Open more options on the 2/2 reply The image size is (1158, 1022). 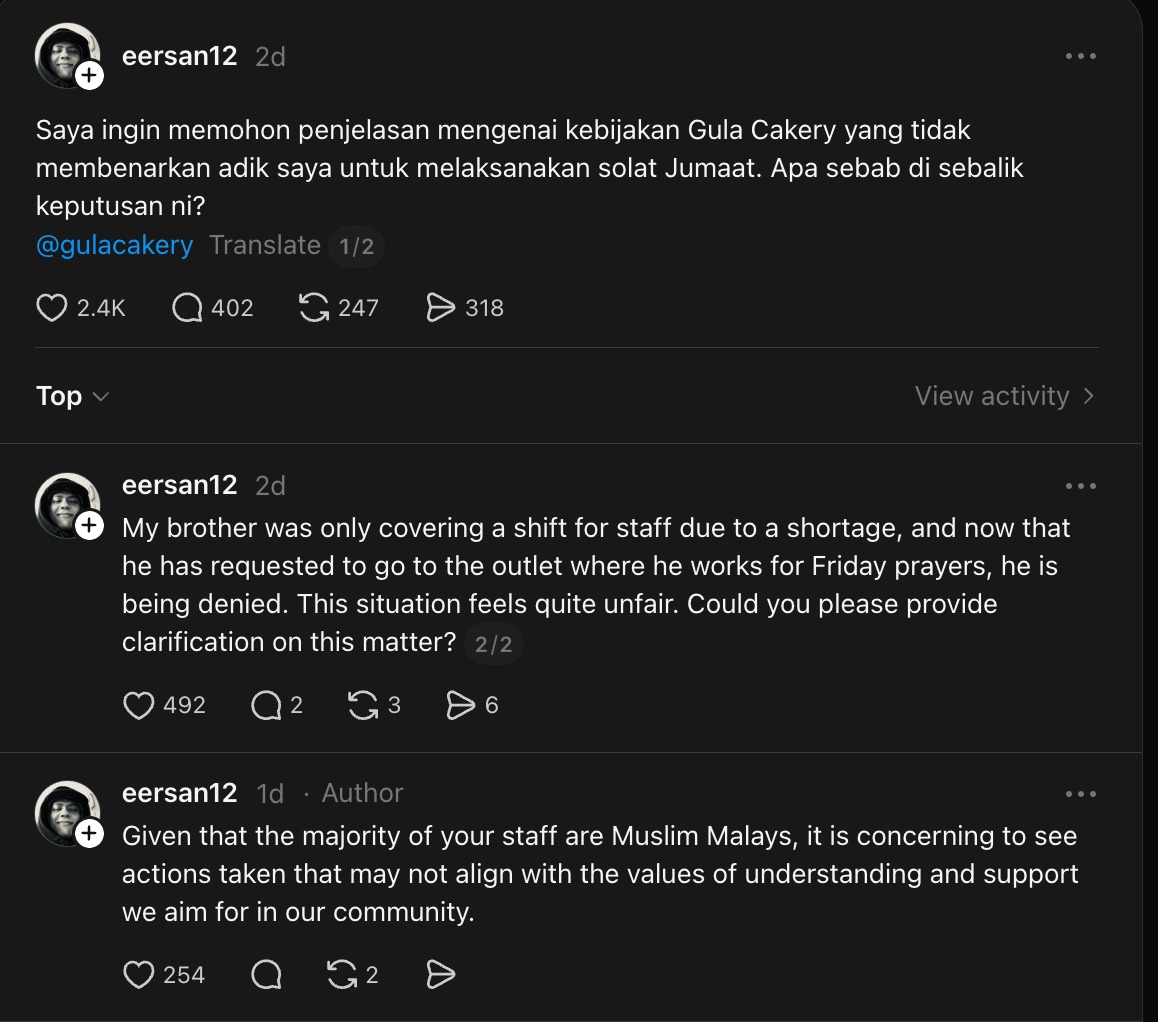1080,486
